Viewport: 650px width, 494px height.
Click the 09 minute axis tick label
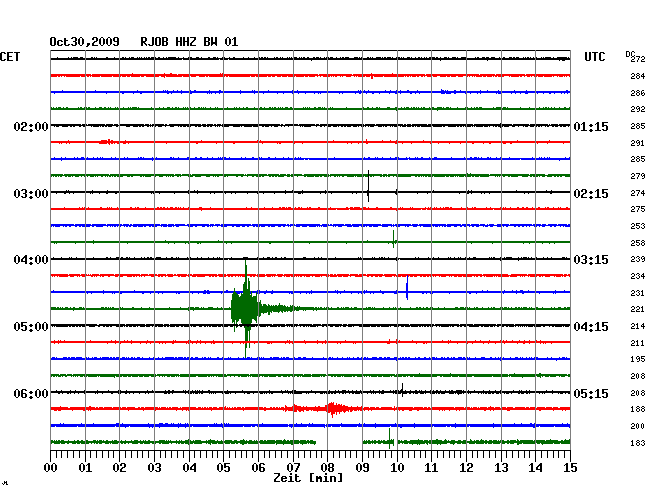(362, 468)
